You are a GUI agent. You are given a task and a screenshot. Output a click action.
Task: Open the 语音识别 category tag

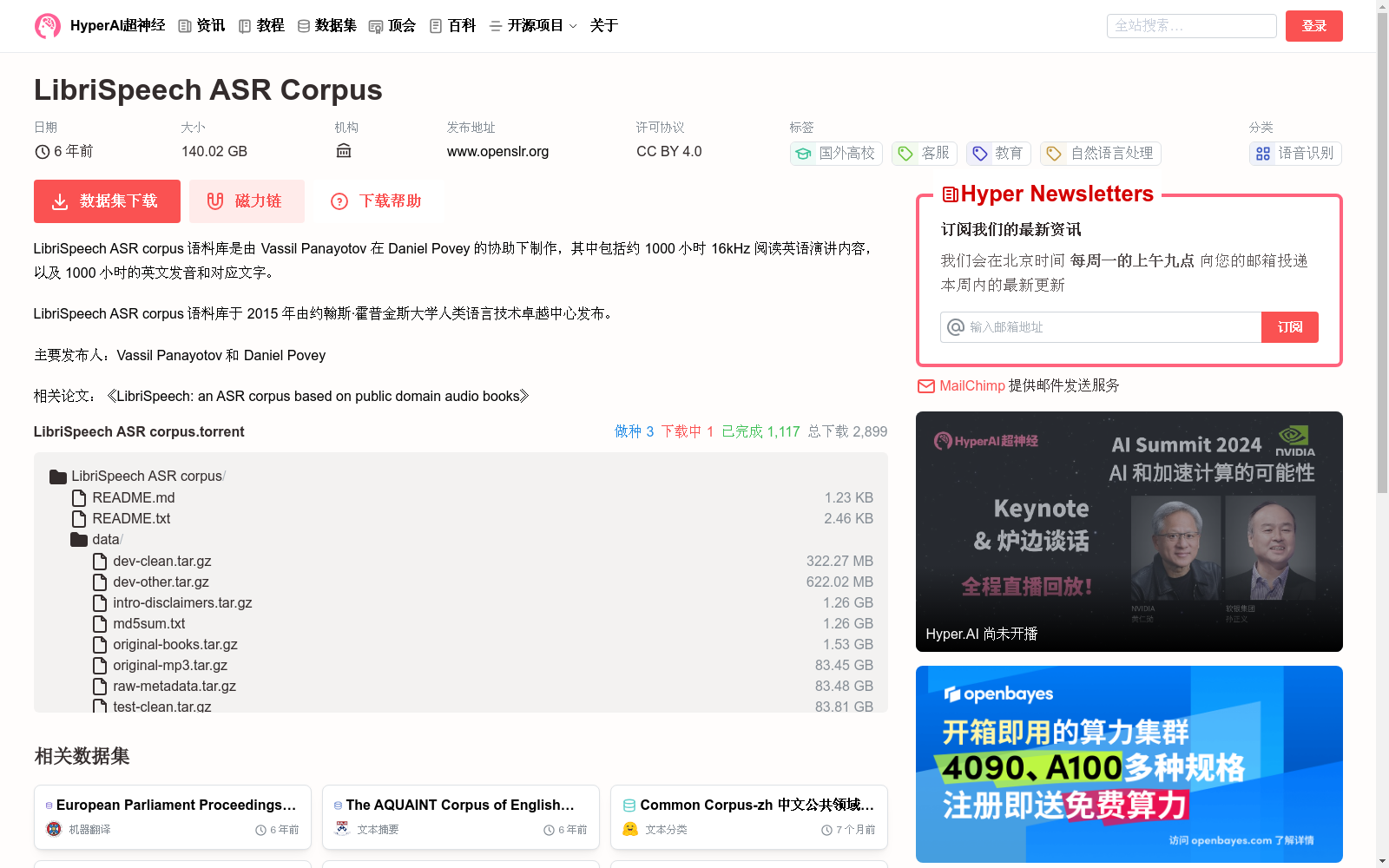[x=1295, y=154]
